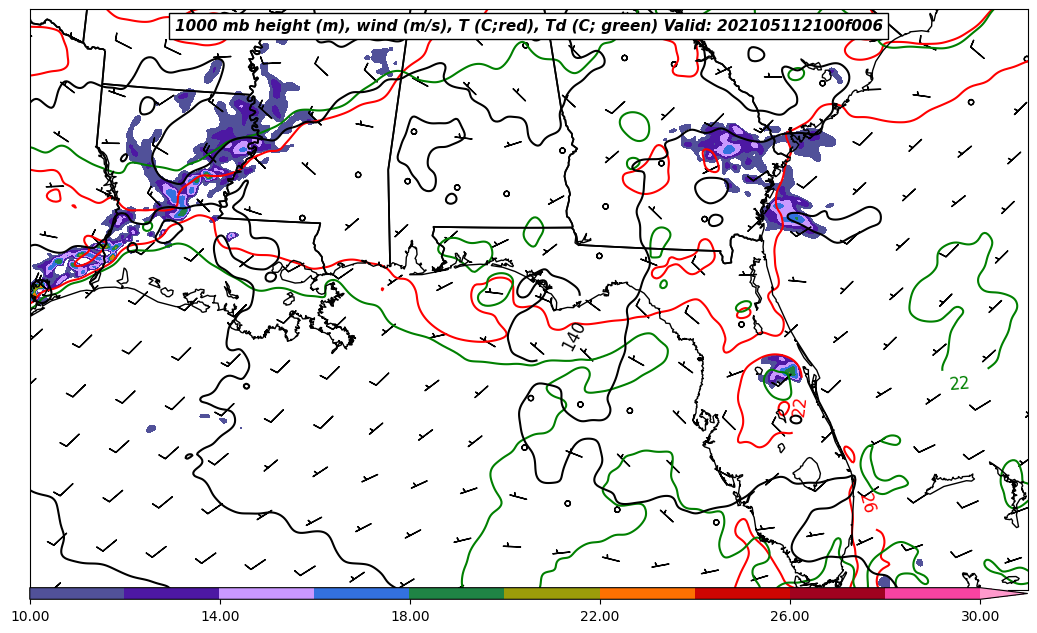
Task: Click the 30.00 colorbar tick label
Action: tap(980, 616)
